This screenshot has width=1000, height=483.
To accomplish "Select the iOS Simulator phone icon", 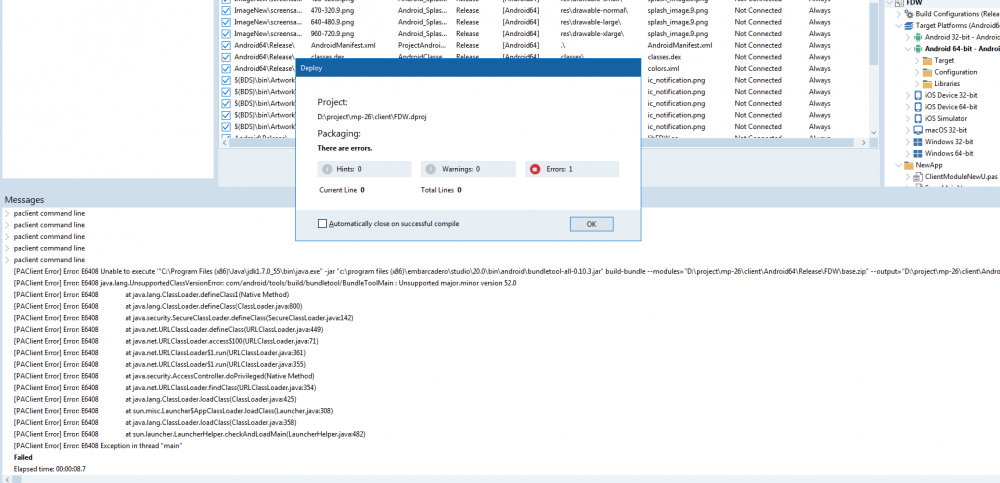I will point(918,119).
